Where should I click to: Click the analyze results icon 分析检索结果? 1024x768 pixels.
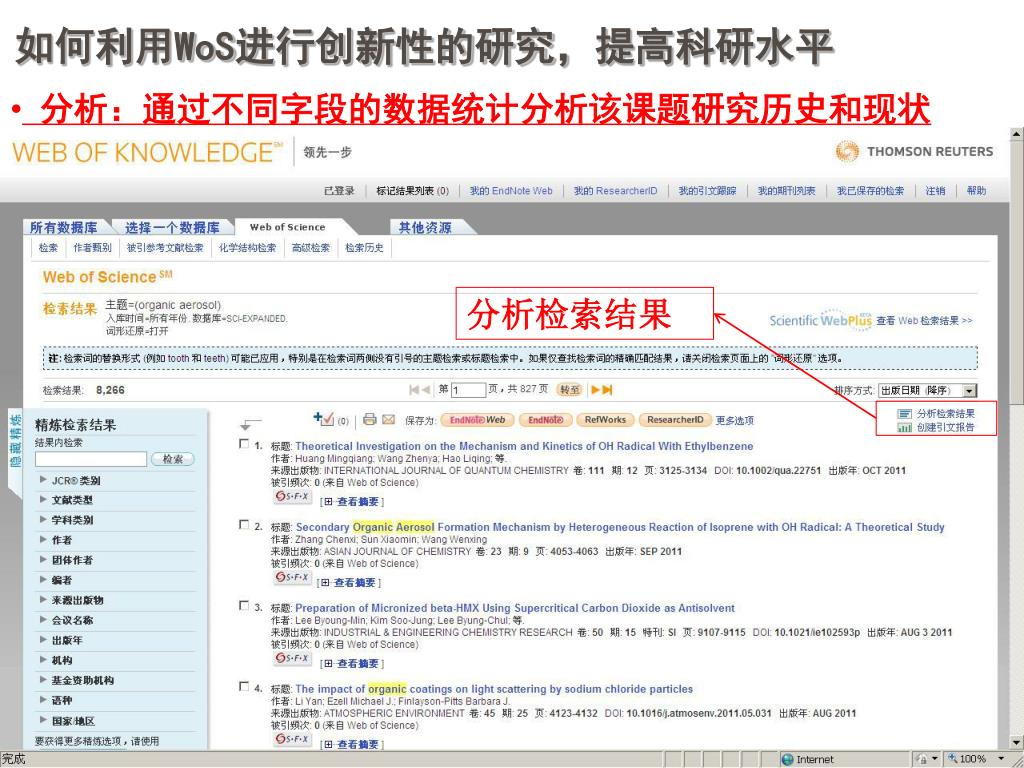904,413
